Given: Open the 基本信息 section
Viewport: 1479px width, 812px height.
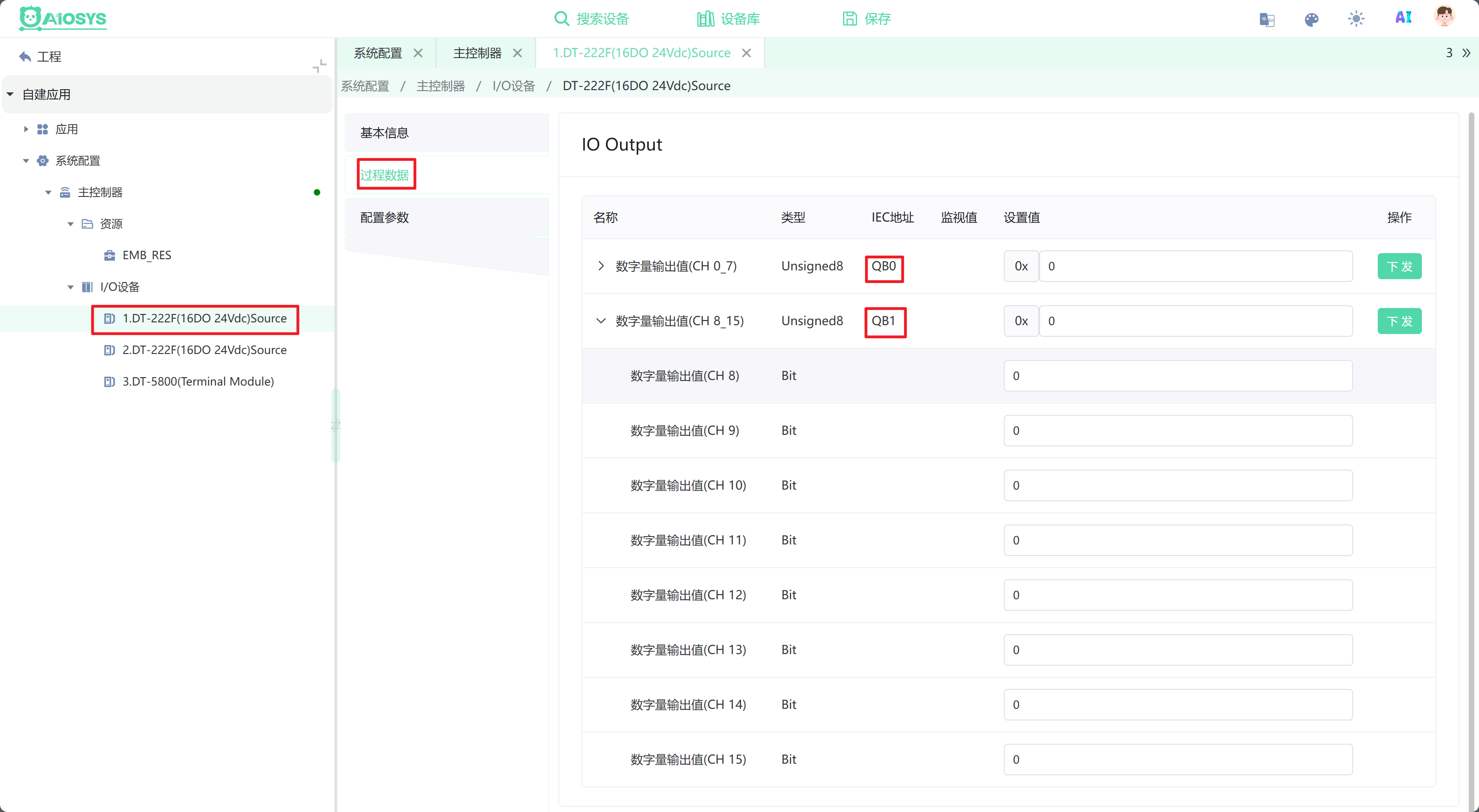Looking at the screenshot, I should (x=447, y=133).
